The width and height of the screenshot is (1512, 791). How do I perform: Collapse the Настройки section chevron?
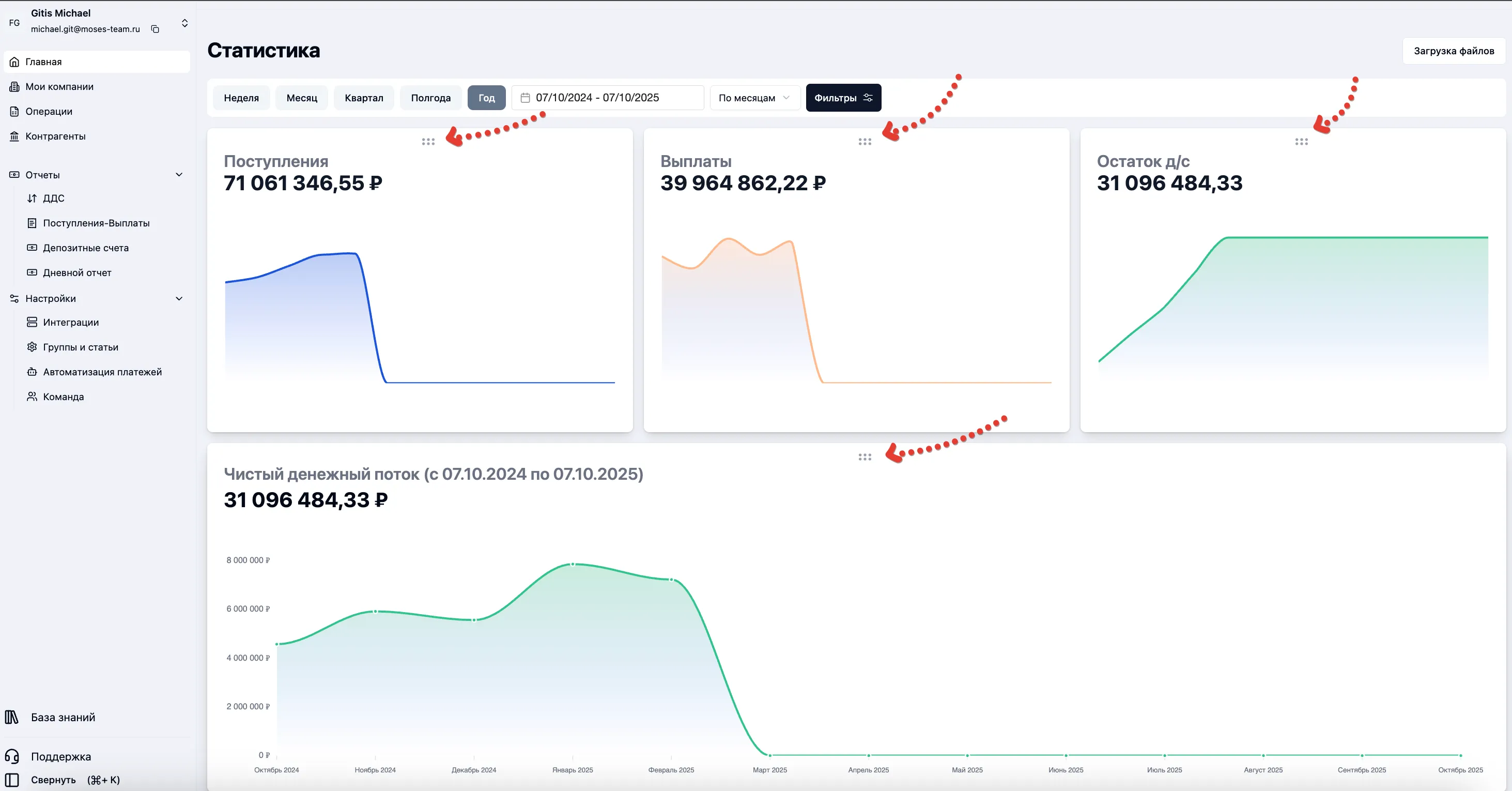pos(179,298)
